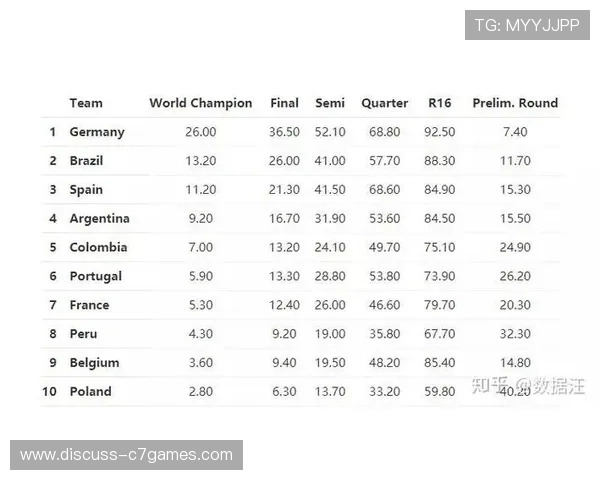Viewport: 600px width, 480px height.
Task: Click the Final column header
Action: point(284,103)
